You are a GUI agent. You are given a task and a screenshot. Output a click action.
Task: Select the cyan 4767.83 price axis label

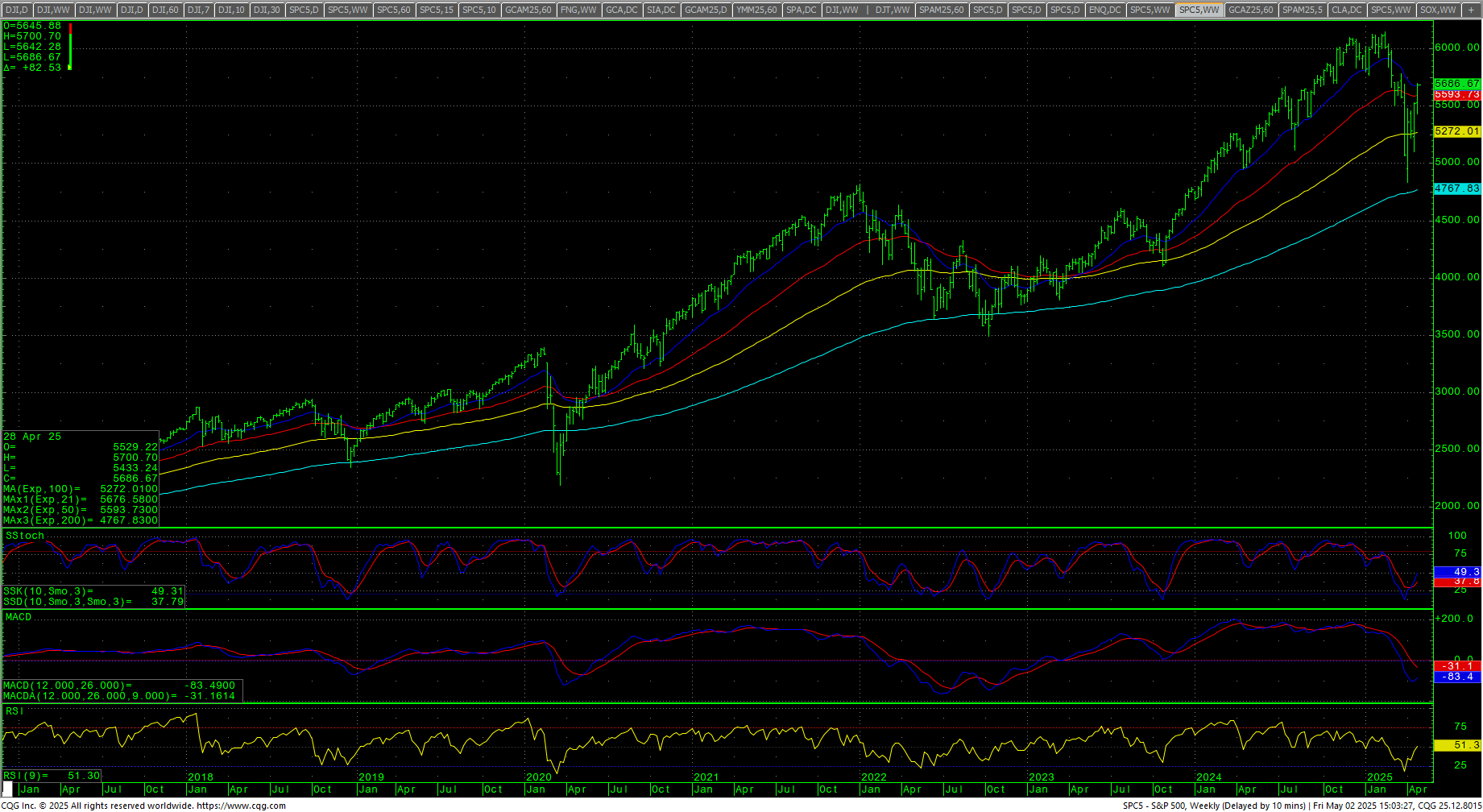tap(1457, 188)
